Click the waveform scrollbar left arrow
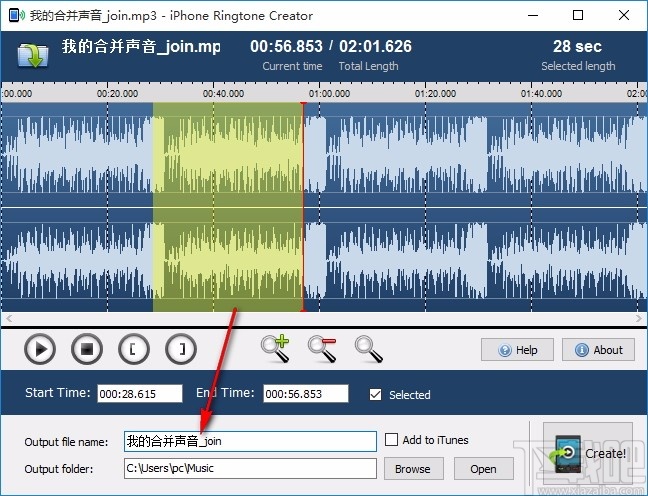Viewport: 648px width, 496px height. pos(9,318)
